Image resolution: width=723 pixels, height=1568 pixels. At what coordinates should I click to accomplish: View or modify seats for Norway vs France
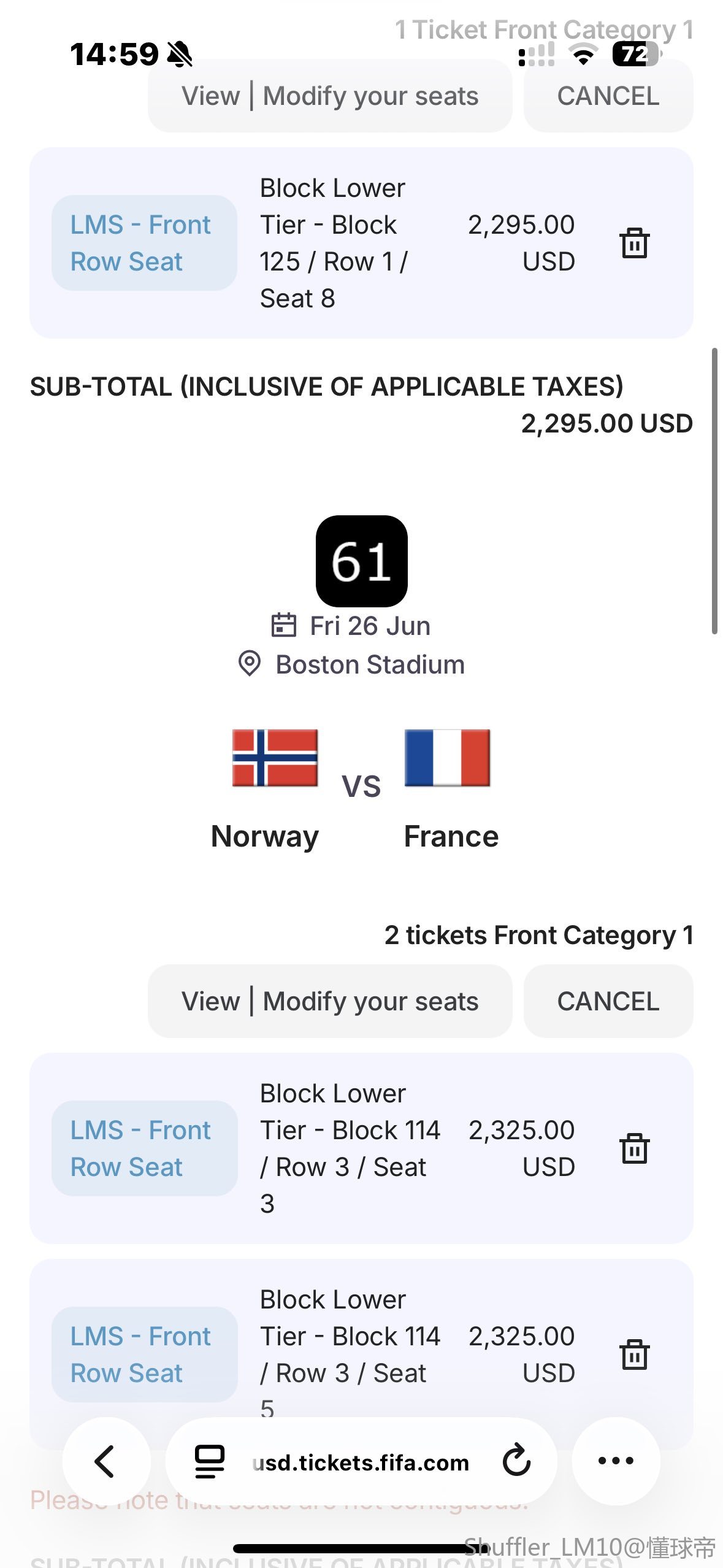[x=330, y=1001]
